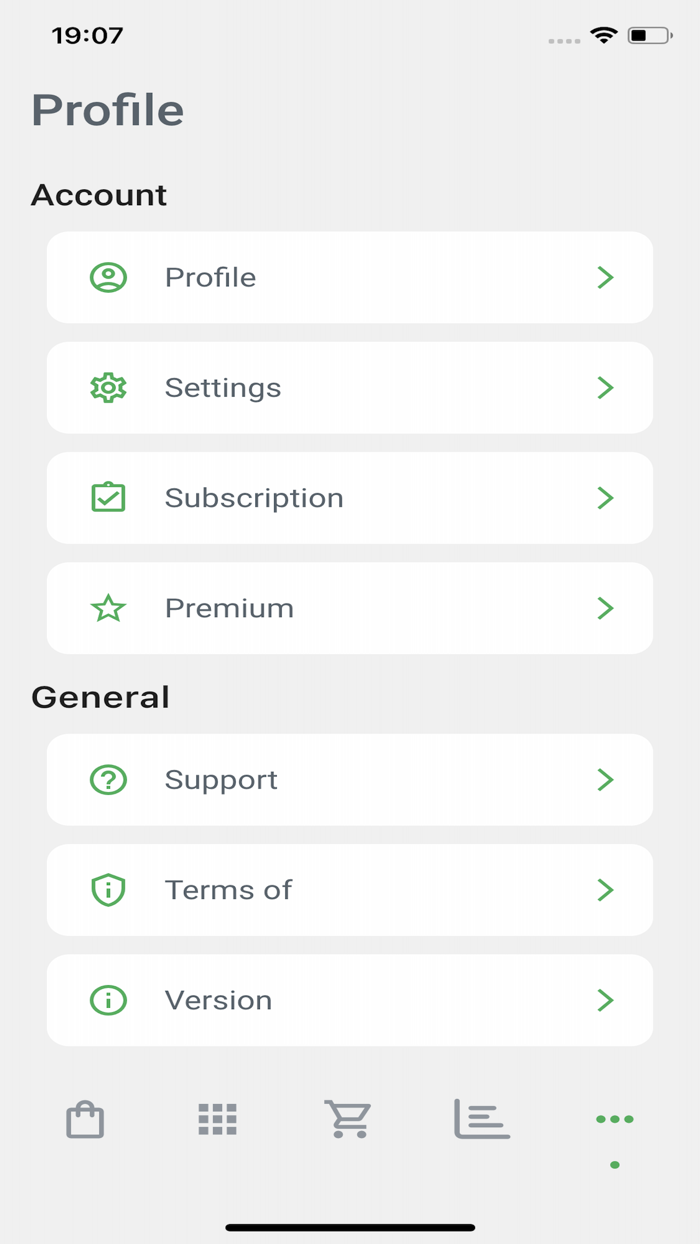Tap the question mark Support icon
700x1244 pixels.
click(x=108, y=779)
